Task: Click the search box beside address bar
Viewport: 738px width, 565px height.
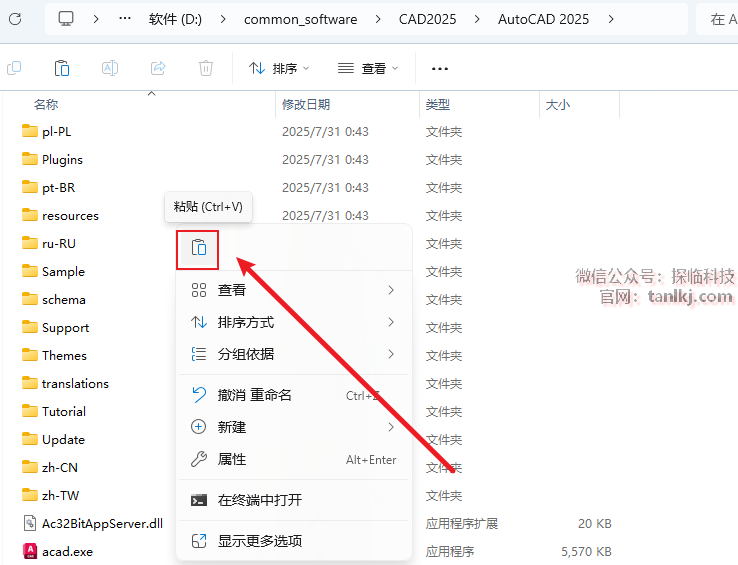Action: point(717,19)
